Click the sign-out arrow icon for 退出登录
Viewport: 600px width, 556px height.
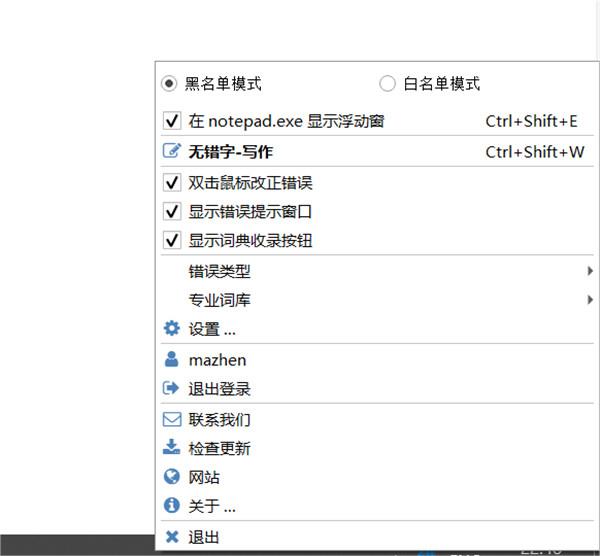click(x=171, y=389)
